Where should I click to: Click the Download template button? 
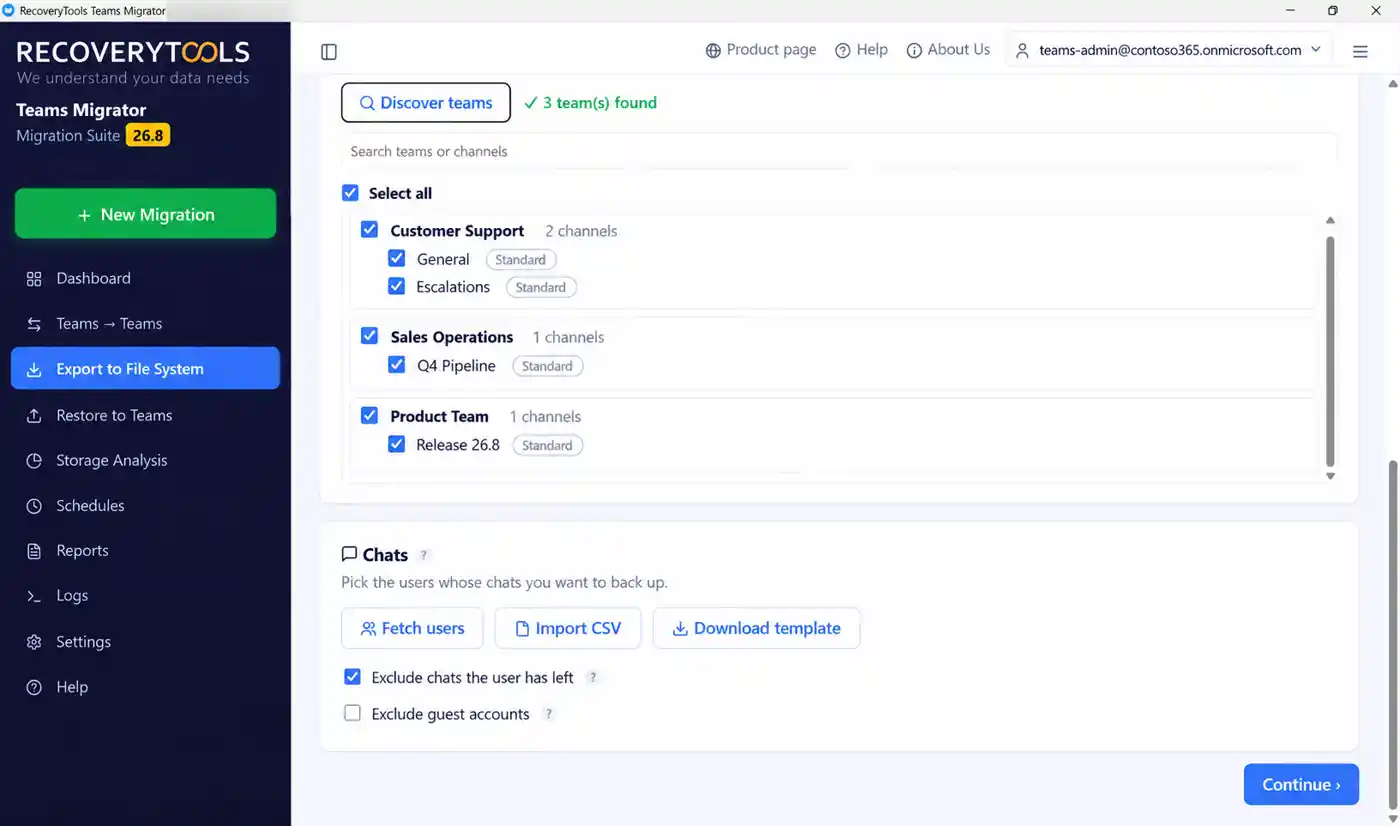756,629
